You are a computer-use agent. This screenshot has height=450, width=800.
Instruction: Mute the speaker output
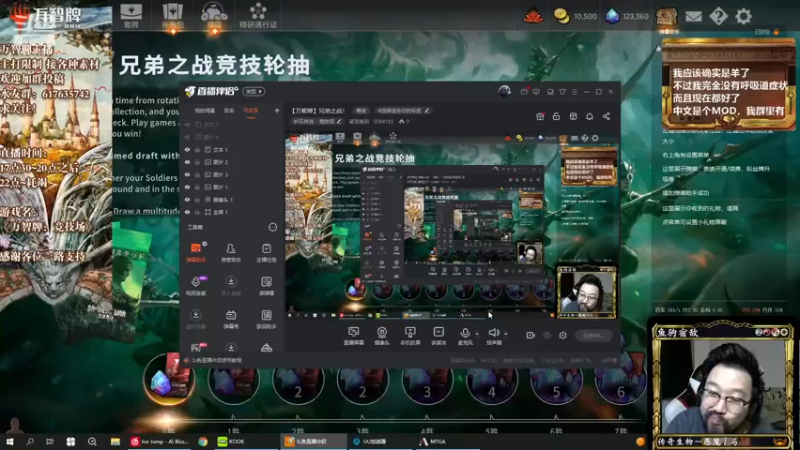[x=493, y=336]
